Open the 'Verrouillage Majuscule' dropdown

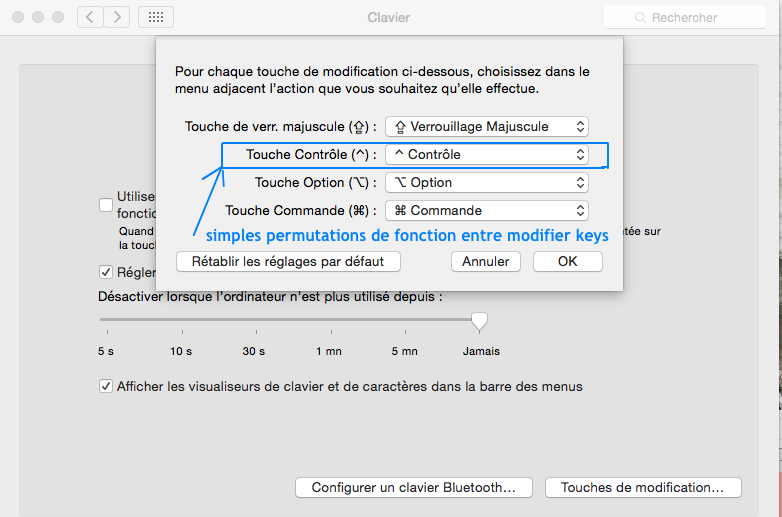(x=487, y=127)
